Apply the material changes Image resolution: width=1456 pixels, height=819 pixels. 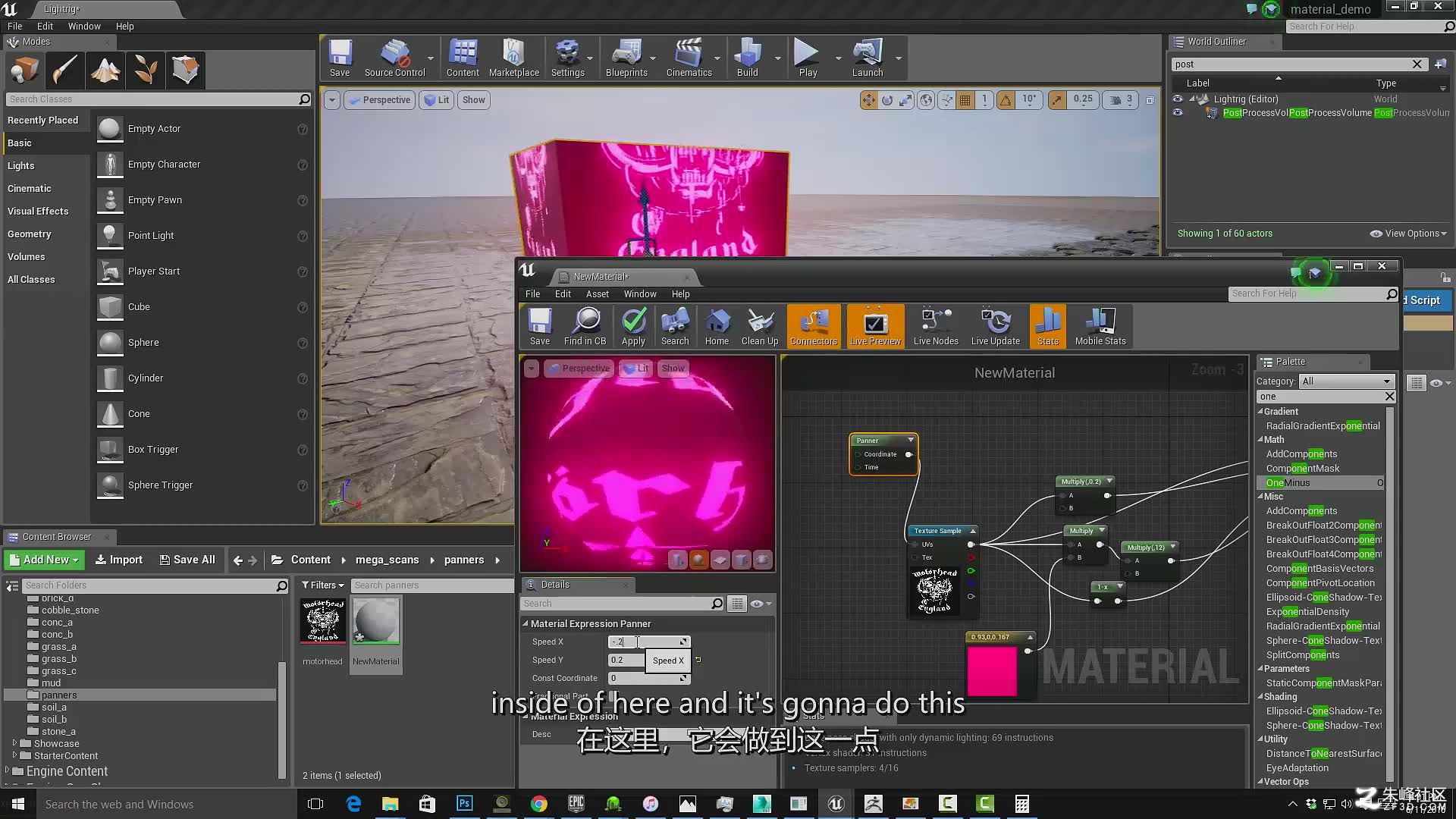tap(633, 327)
